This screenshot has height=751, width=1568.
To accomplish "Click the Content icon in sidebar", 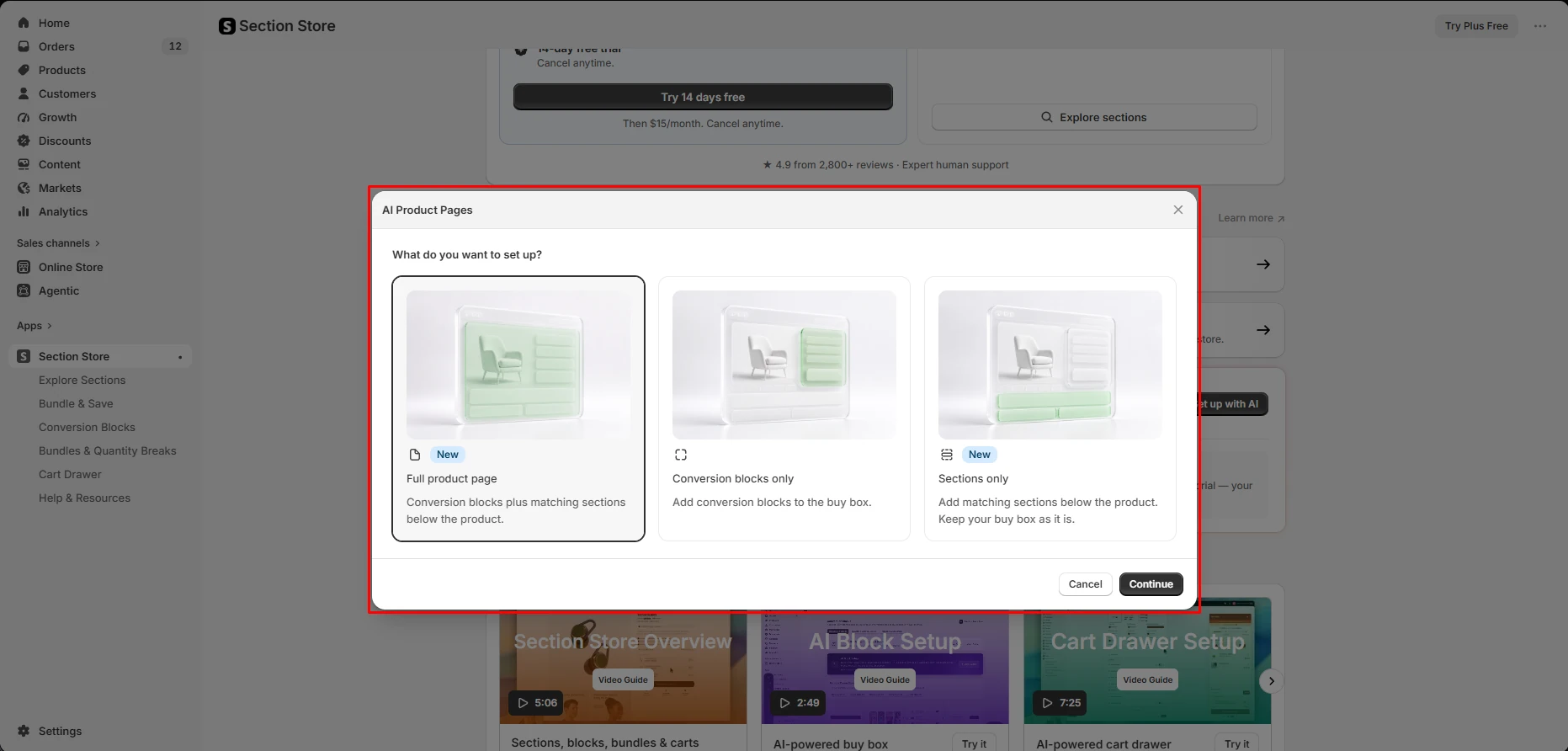I will click(24, 164).
